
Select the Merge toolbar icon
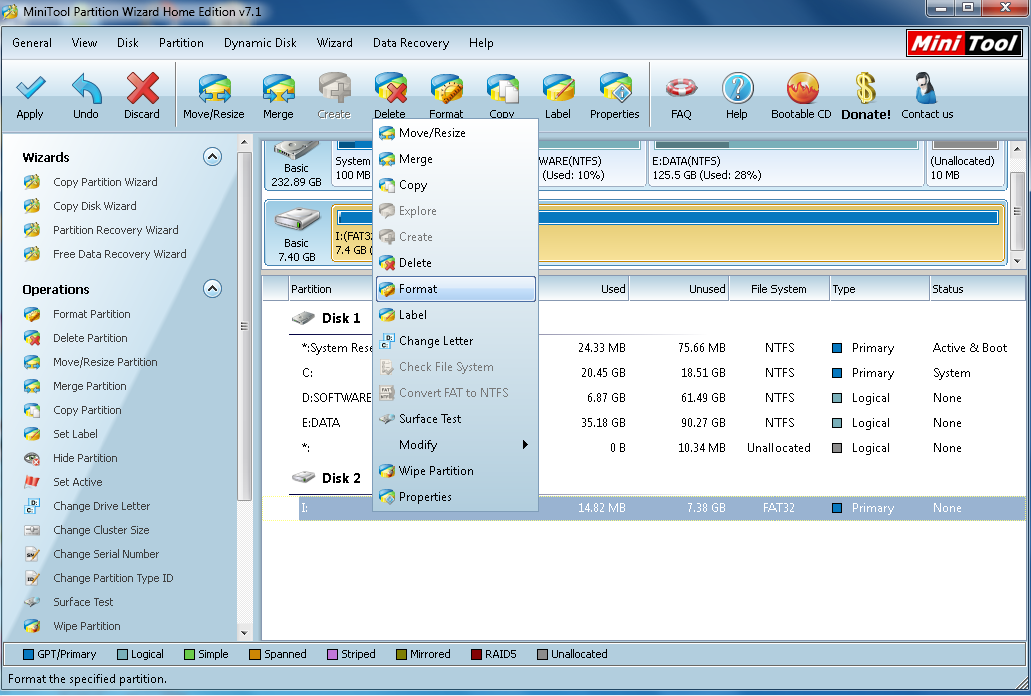pos(278,89)
